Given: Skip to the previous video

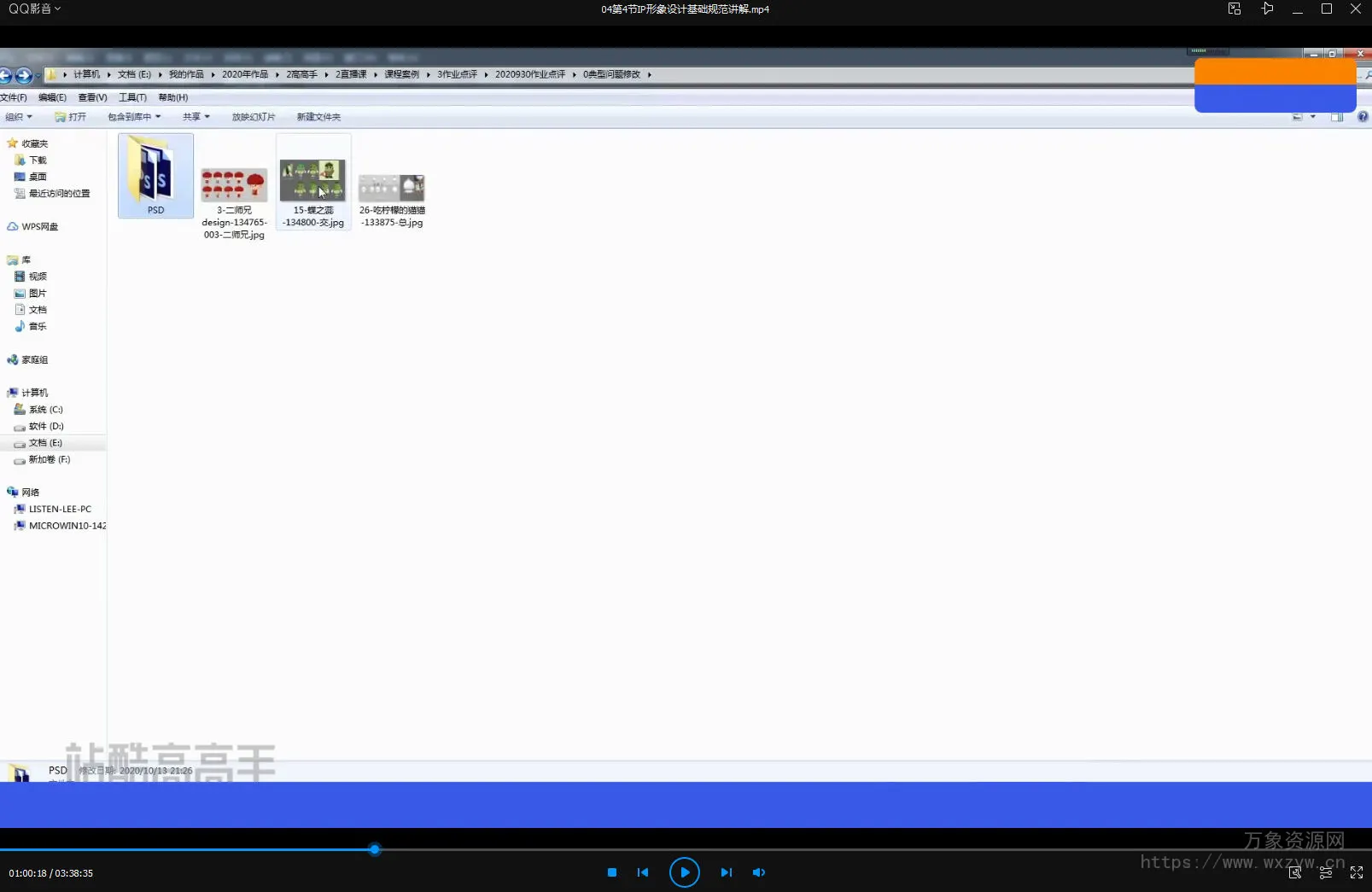Looking at the screenshot, I should (643, 872).
